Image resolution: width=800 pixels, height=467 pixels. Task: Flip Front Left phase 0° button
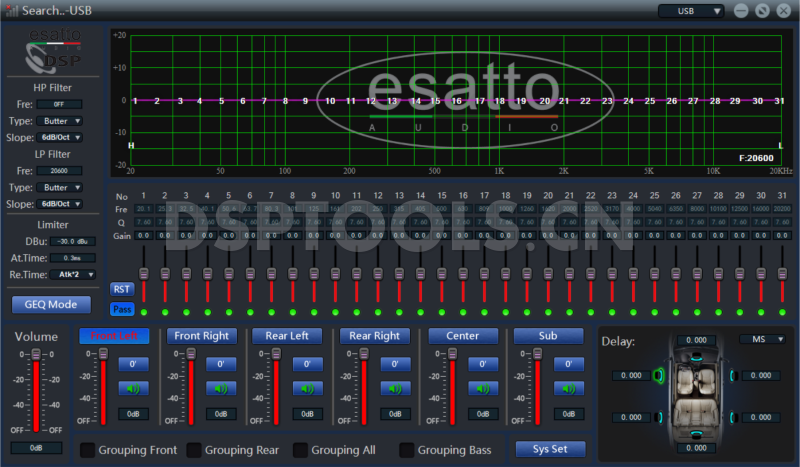[133, 364]
